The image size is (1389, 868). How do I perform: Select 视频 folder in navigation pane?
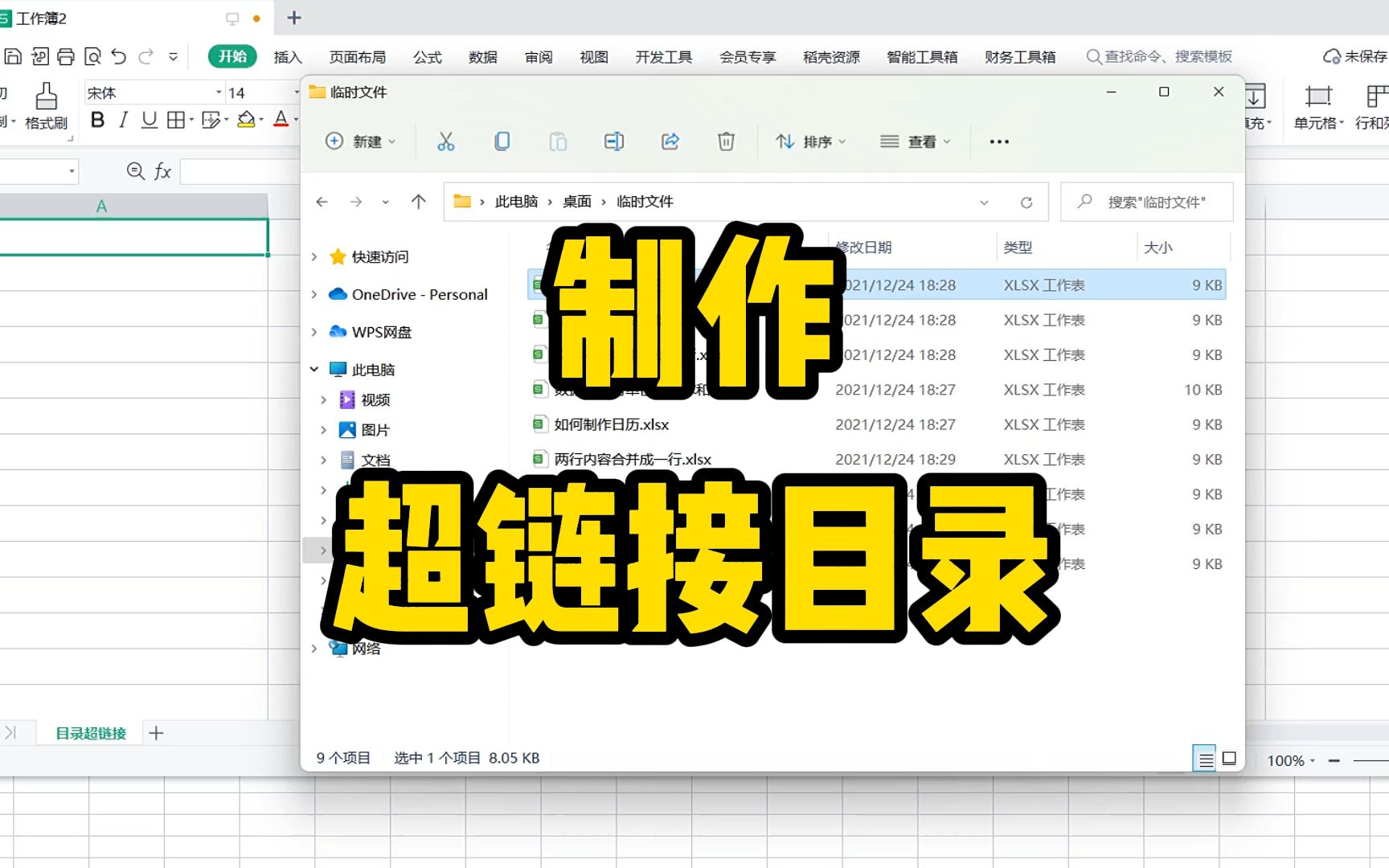click(375, 399)
